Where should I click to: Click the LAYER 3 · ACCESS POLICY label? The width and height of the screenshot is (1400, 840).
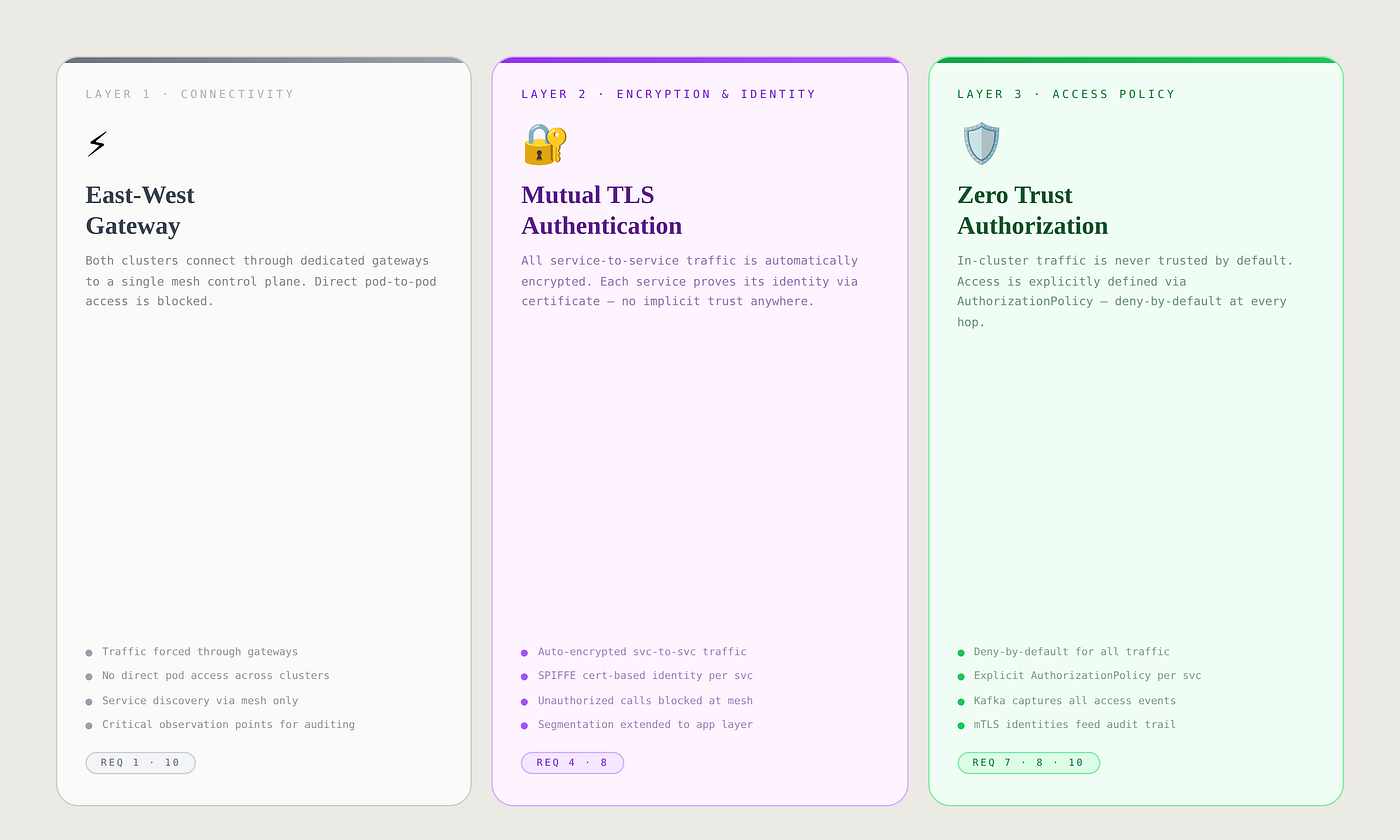point(1066,94)
